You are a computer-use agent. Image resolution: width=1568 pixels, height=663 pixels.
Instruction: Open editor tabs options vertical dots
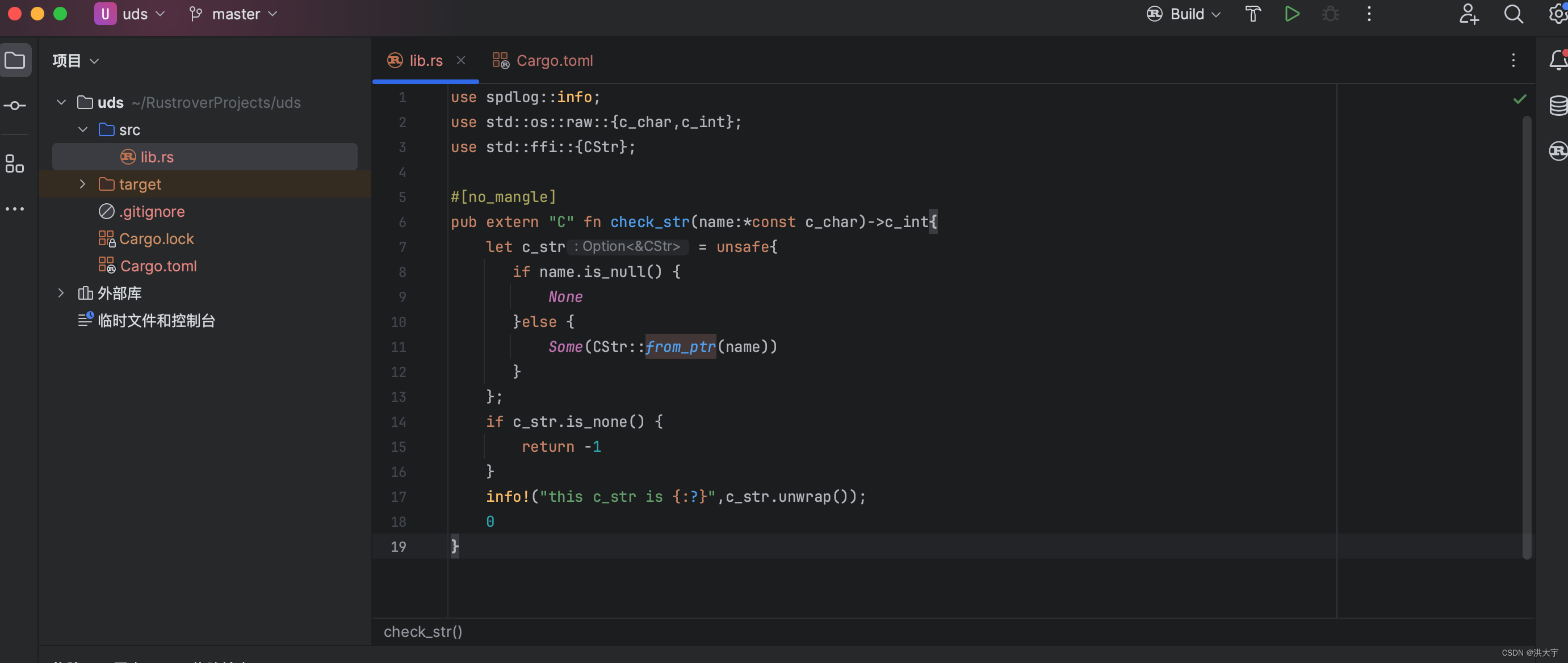point(1514,60)
